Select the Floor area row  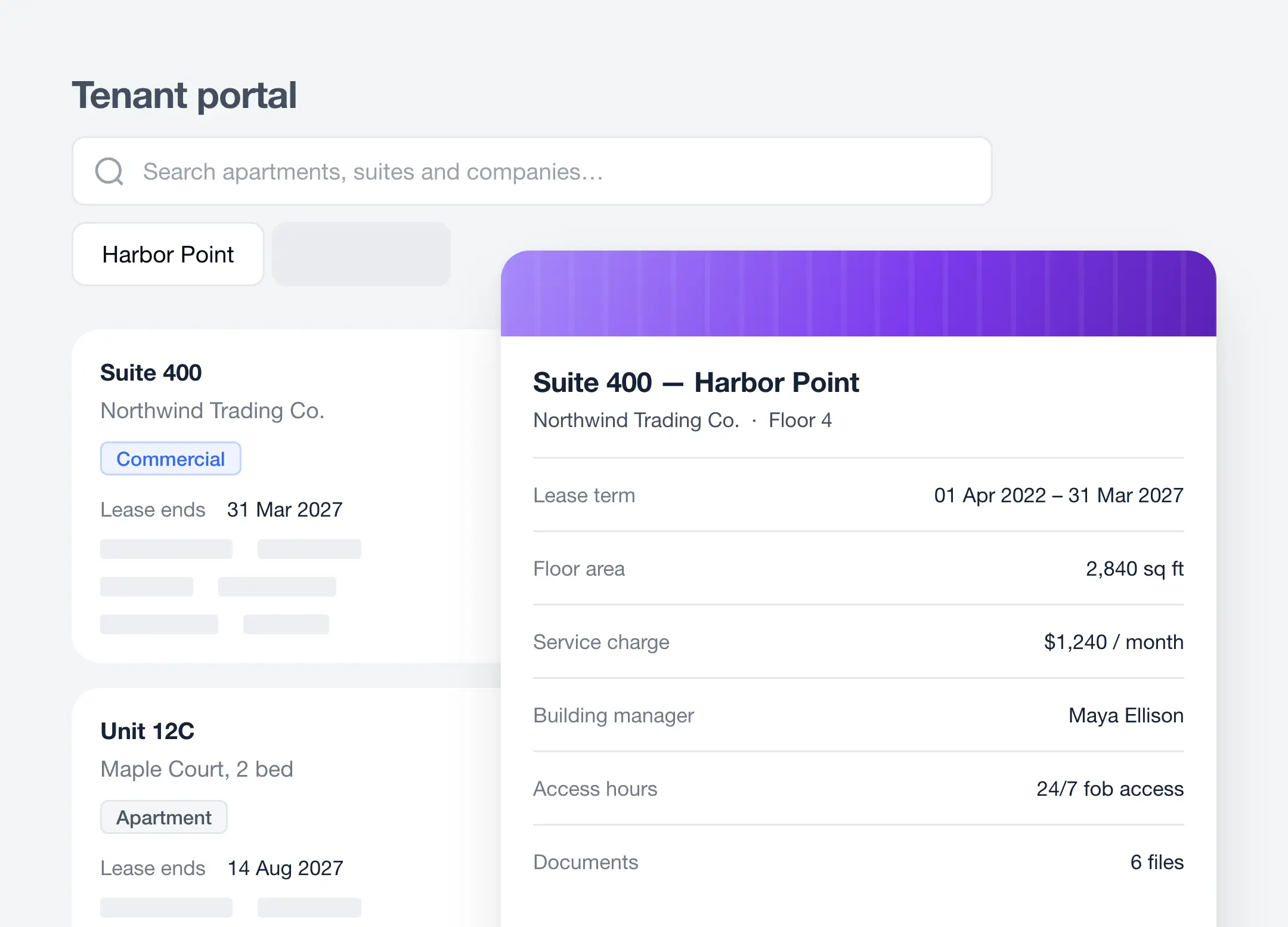pyautogui.click(x=859, y=568)
